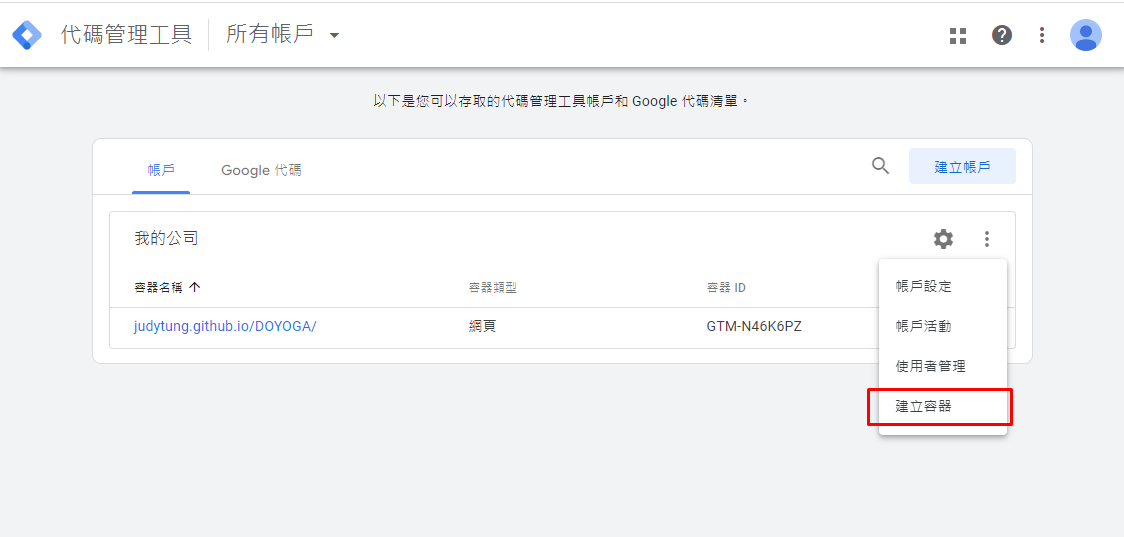
Task: Select 使用者管理 from the menu
Action: pos(943,366)
